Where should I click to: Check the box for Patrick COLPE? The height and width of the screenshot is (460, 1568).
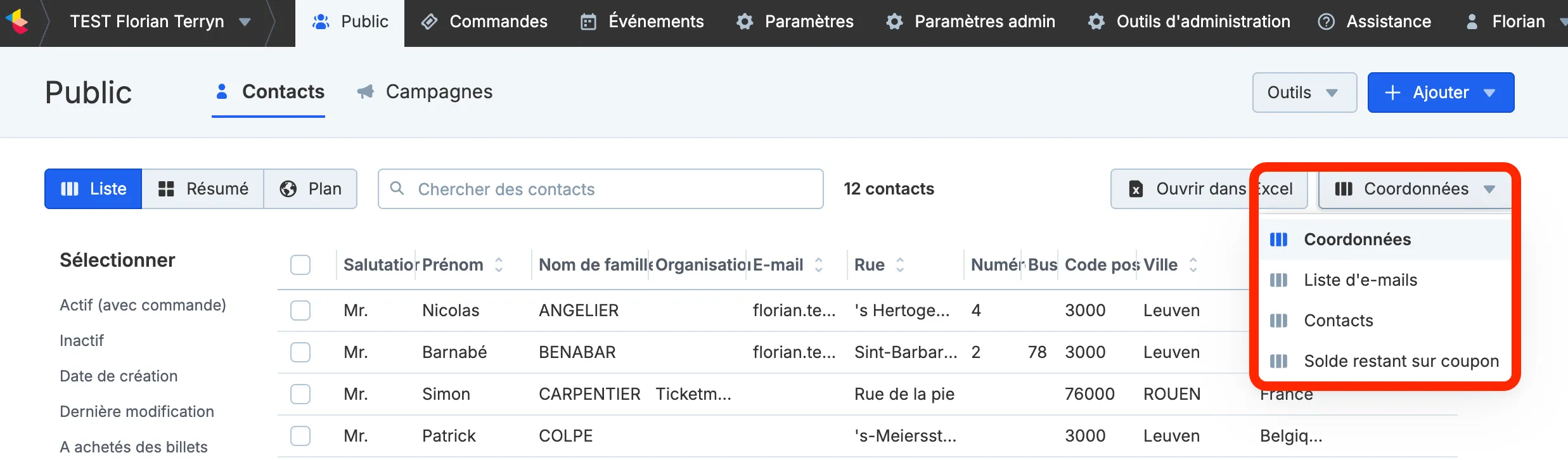[x=300, y=436]
